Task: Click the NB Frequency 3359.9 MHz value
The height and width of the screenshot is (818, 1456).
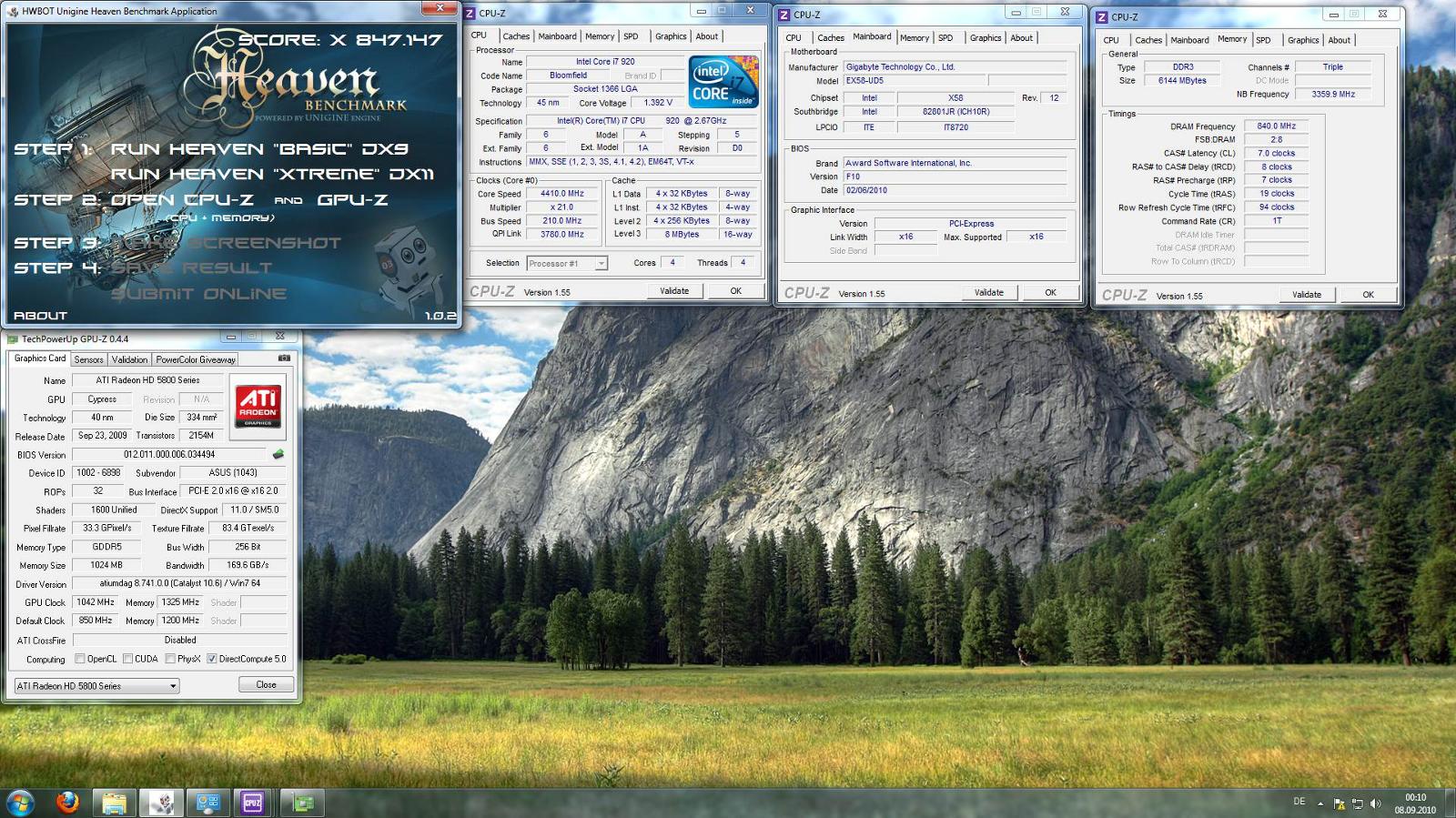Action: pyautogui.click(x=1333, y=94)
